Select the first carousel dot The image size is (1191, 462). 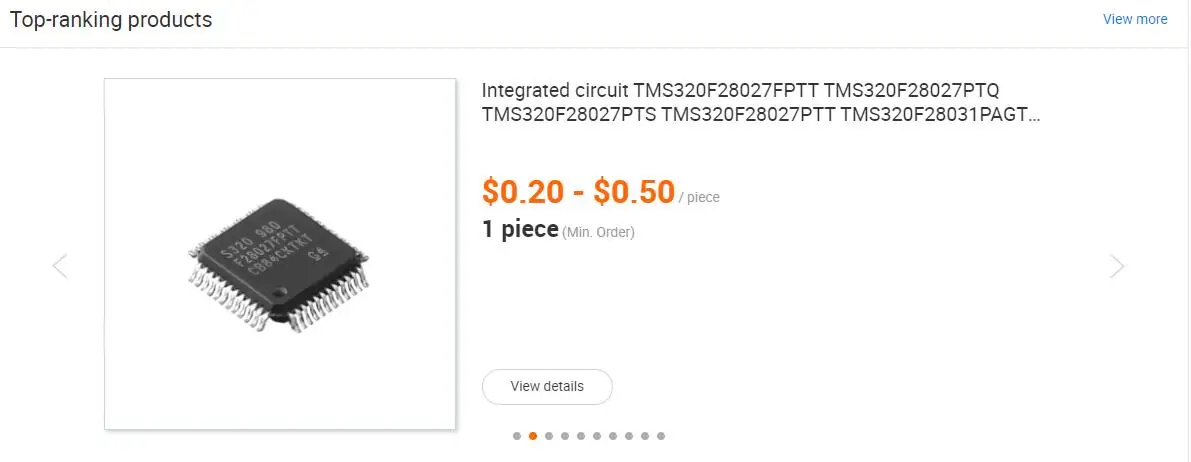pos(517,436)
